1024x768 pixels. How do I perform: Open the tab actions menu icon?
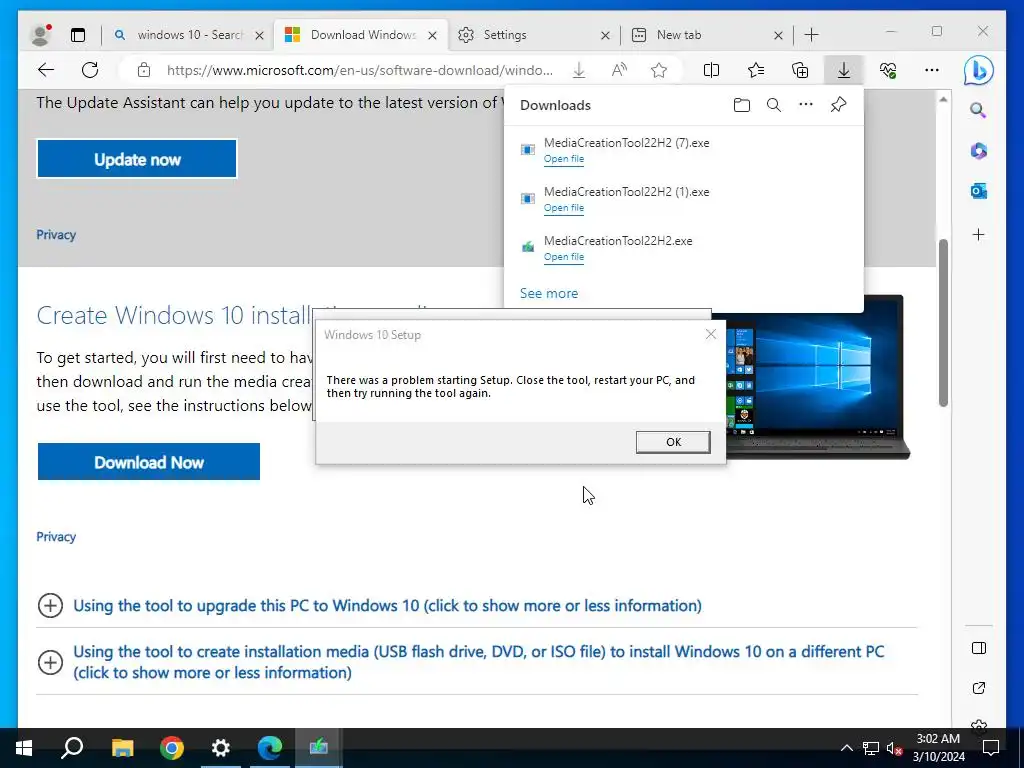click(x=78, y=35)
